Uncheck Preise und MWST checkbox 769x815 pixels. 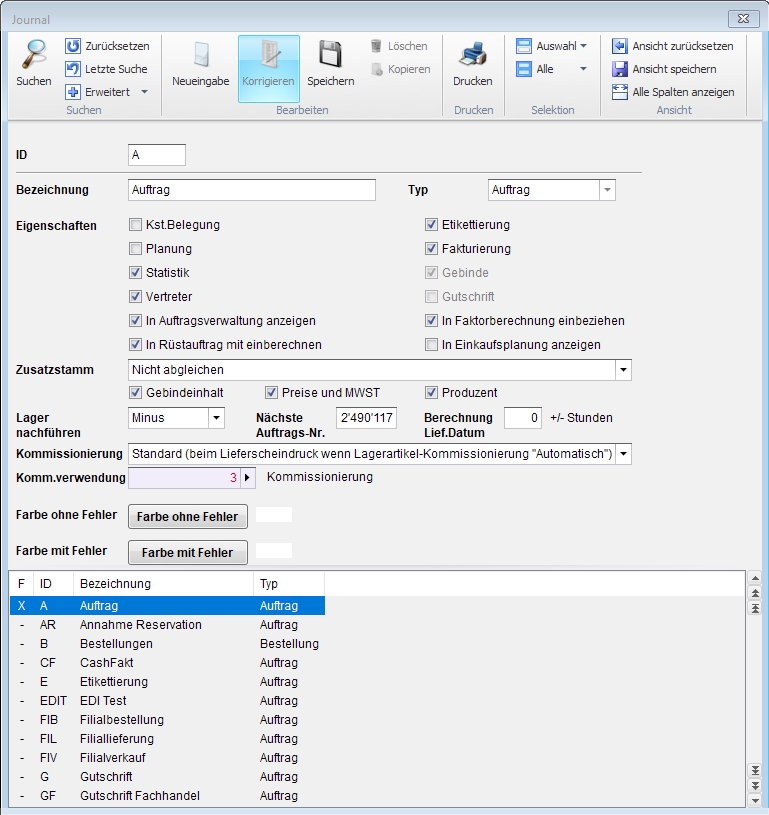[271, 392]
